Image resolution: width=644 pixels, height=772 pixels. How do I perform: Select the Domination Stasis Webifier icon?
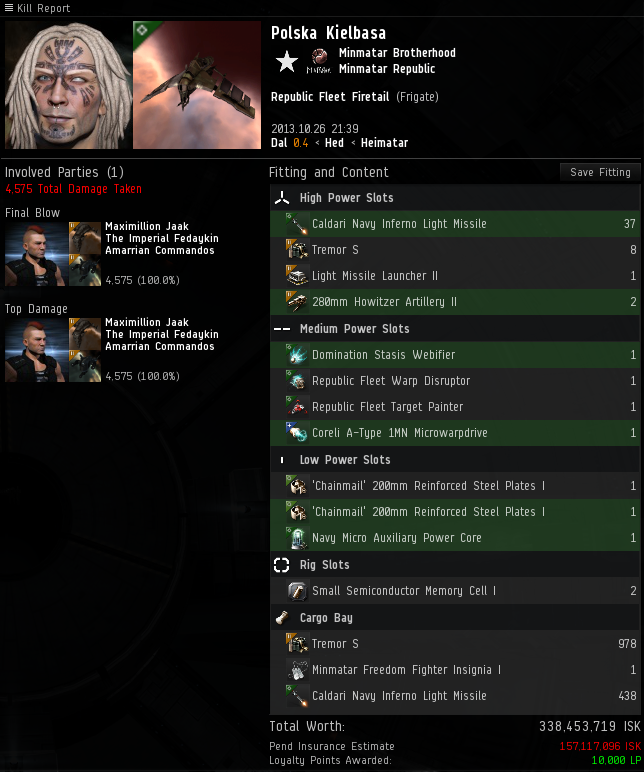click(297, 354)
